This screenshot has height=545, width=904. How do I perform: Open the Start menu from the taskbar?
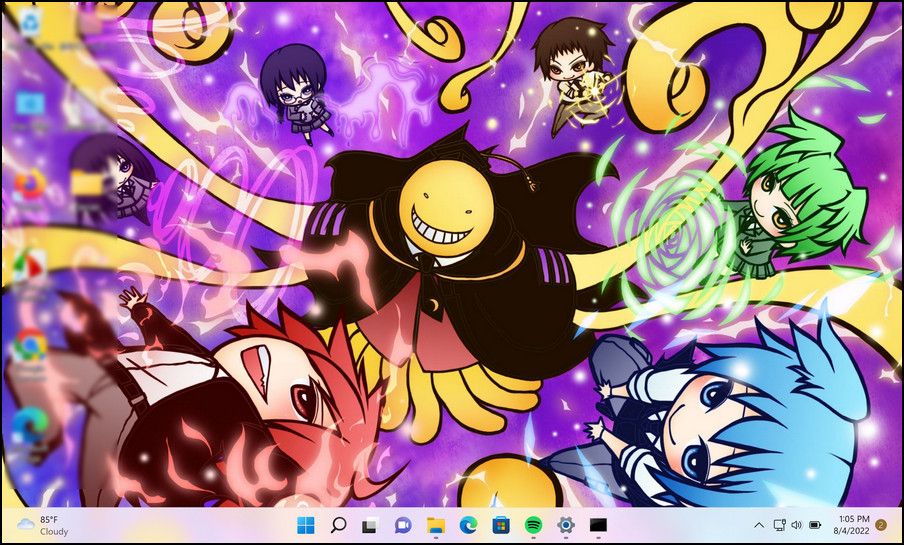point(306,525)
